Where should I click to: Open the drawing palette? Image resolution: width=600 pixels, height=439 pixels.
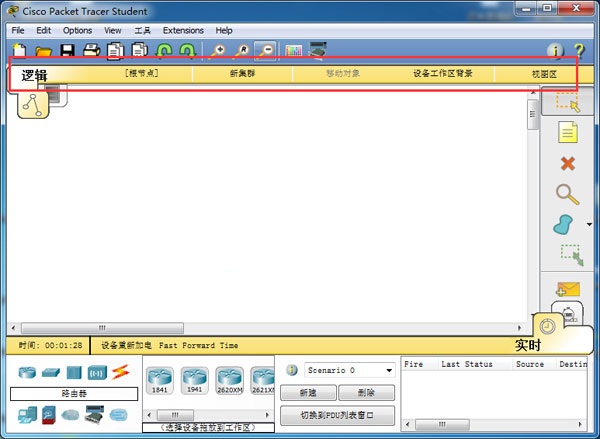pos(293,51)
